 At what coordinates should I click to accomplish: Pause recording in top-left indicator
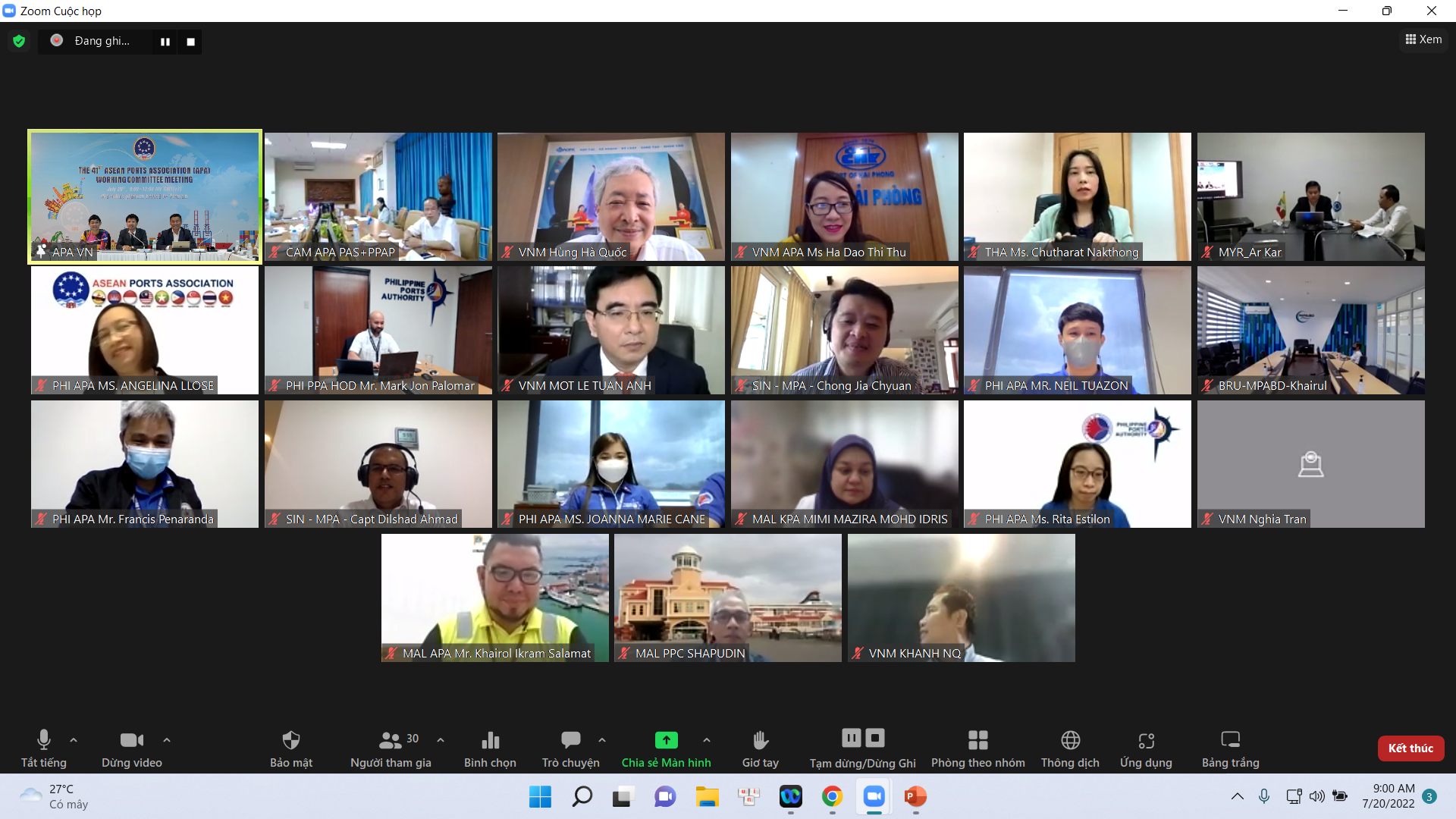tap(165, 42)
